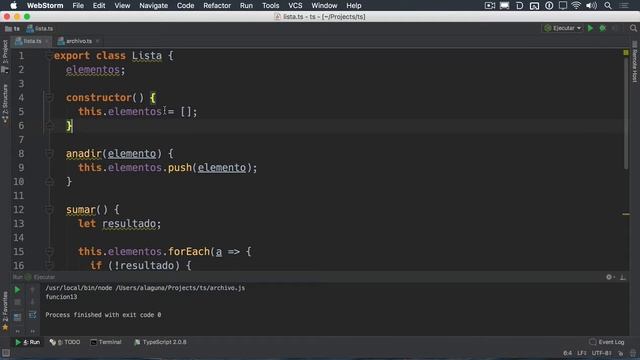
Task: Open Search Everywhere magnifier in WebStorm toolbar
Action: click(x=633, y=28)
